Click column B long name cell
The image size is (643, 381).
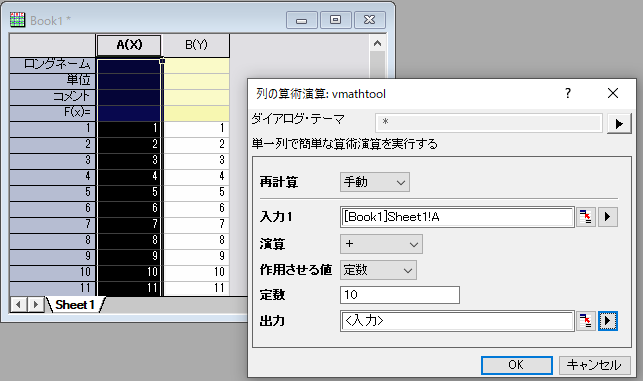point(196,65)
